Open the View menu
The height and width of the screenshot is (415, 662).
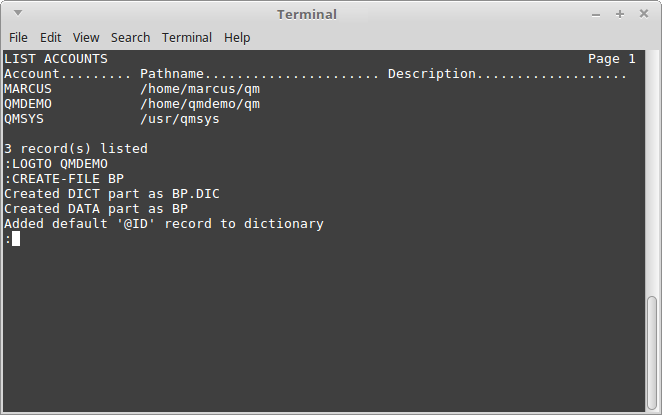click(86, 38)
